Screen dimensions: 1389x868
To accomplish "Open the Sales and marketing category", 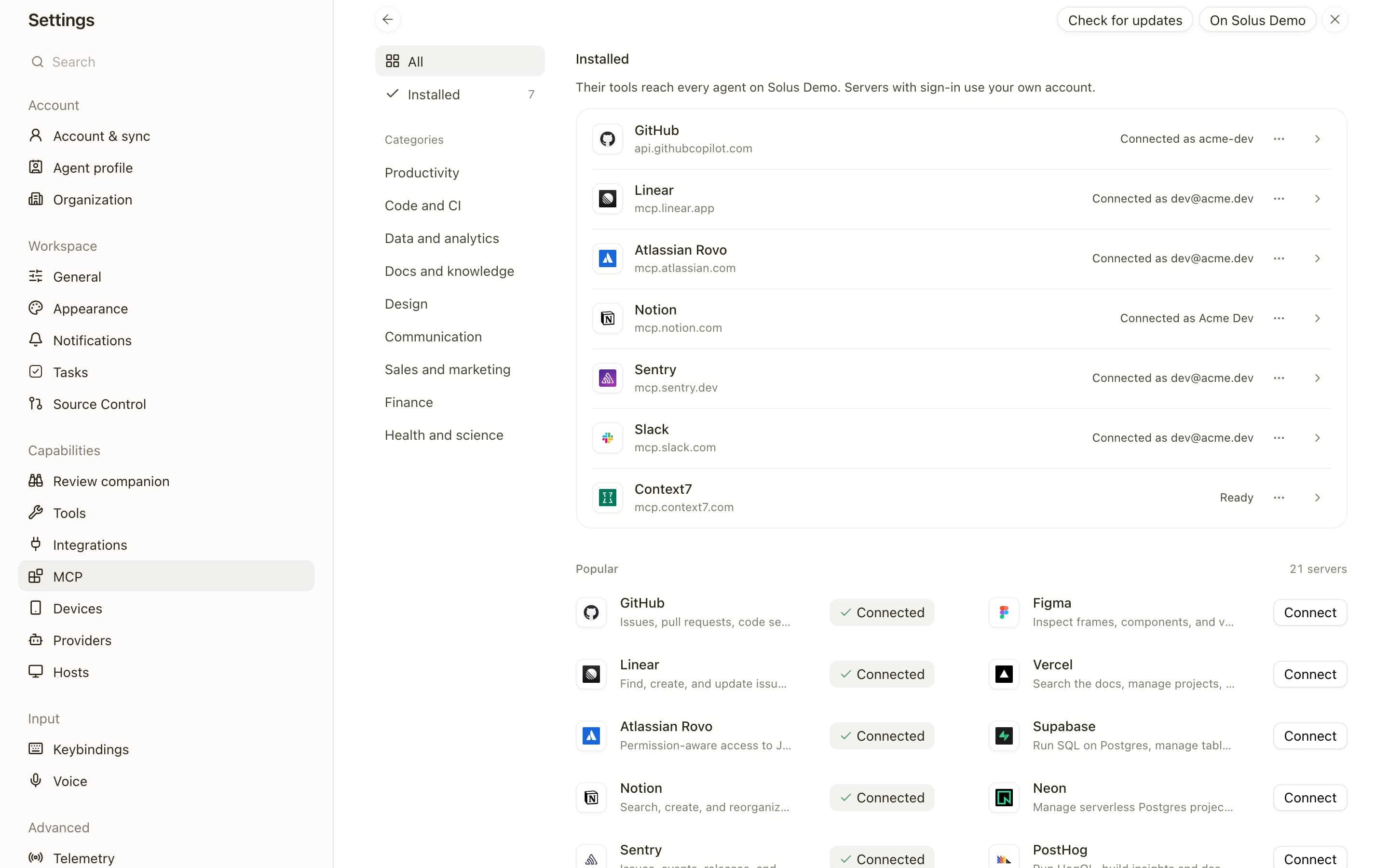I will (460, 369).
